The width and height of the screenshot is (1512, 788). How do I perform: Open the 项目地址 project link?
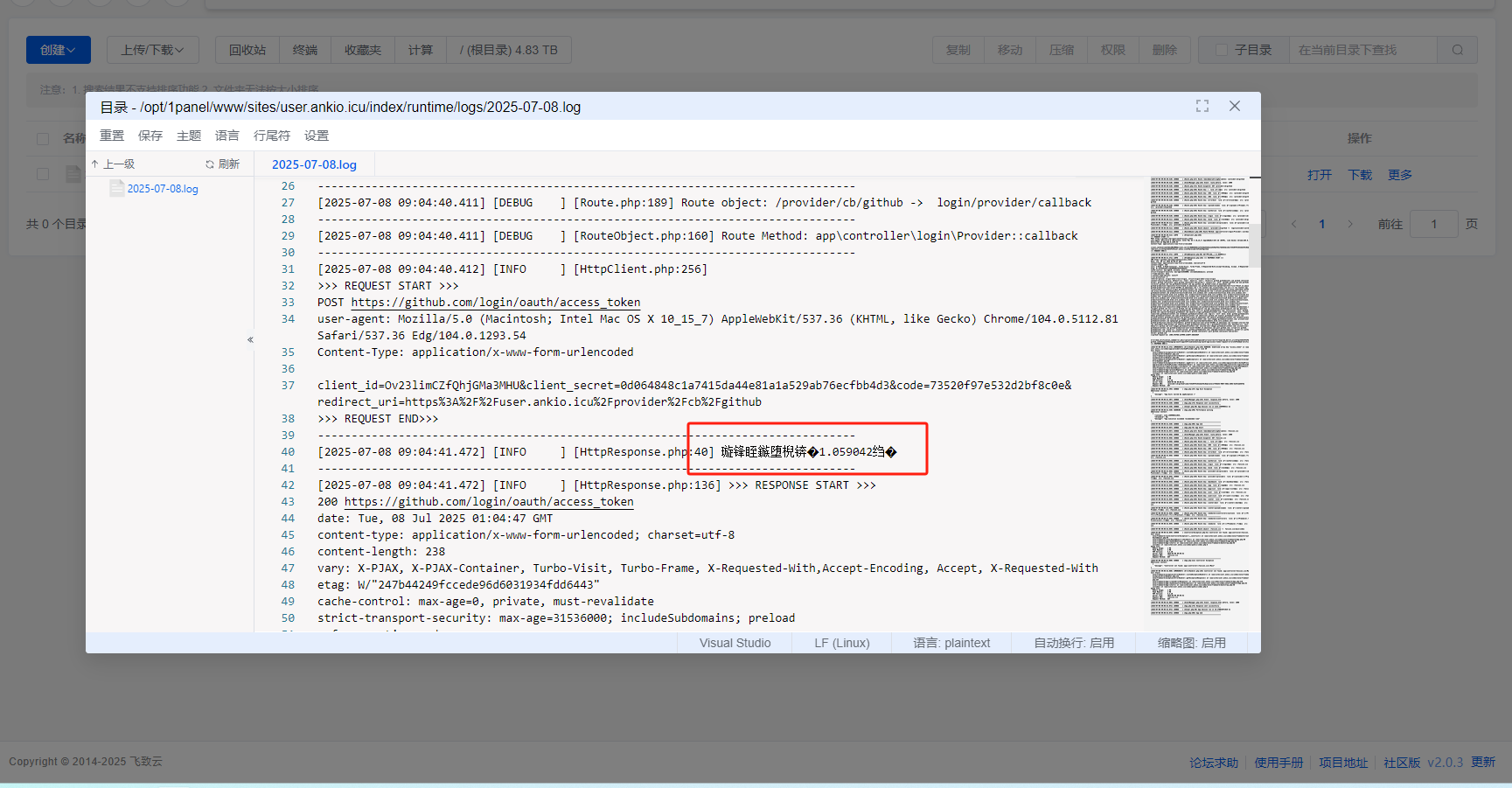pos(1343,763)
